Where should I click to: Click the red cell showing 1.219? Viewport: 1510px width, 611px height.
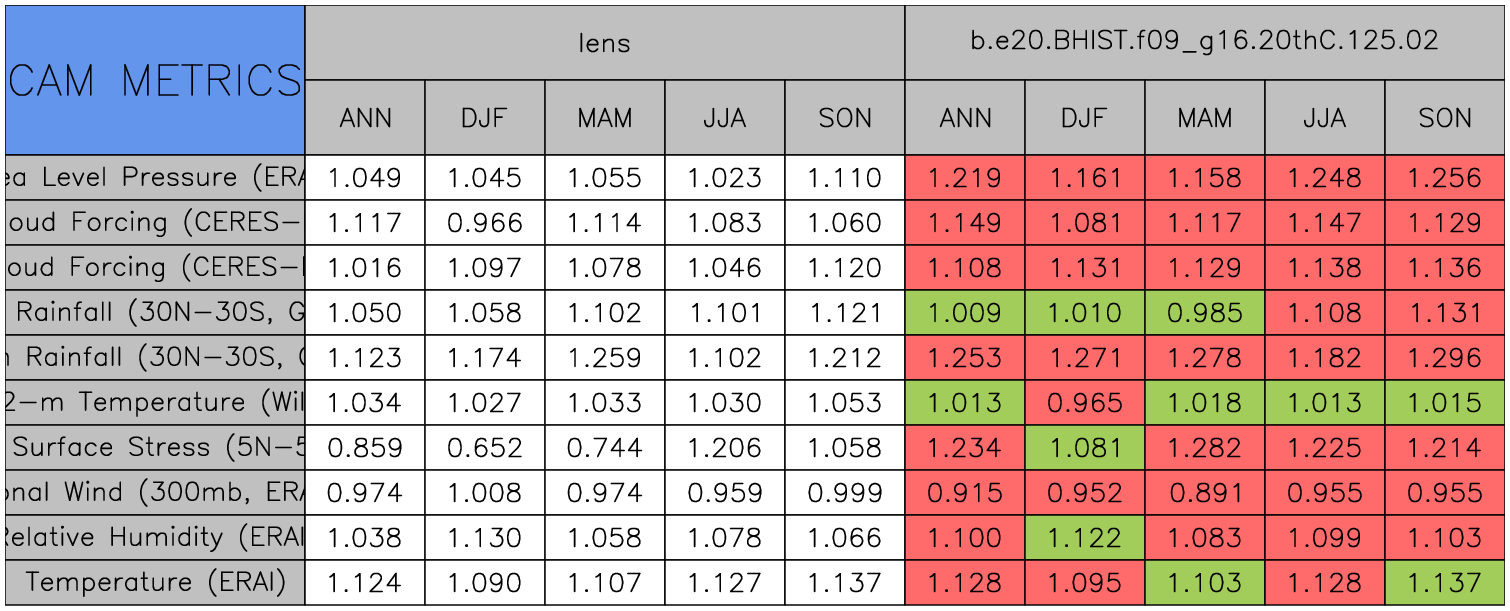click(964, 178)
